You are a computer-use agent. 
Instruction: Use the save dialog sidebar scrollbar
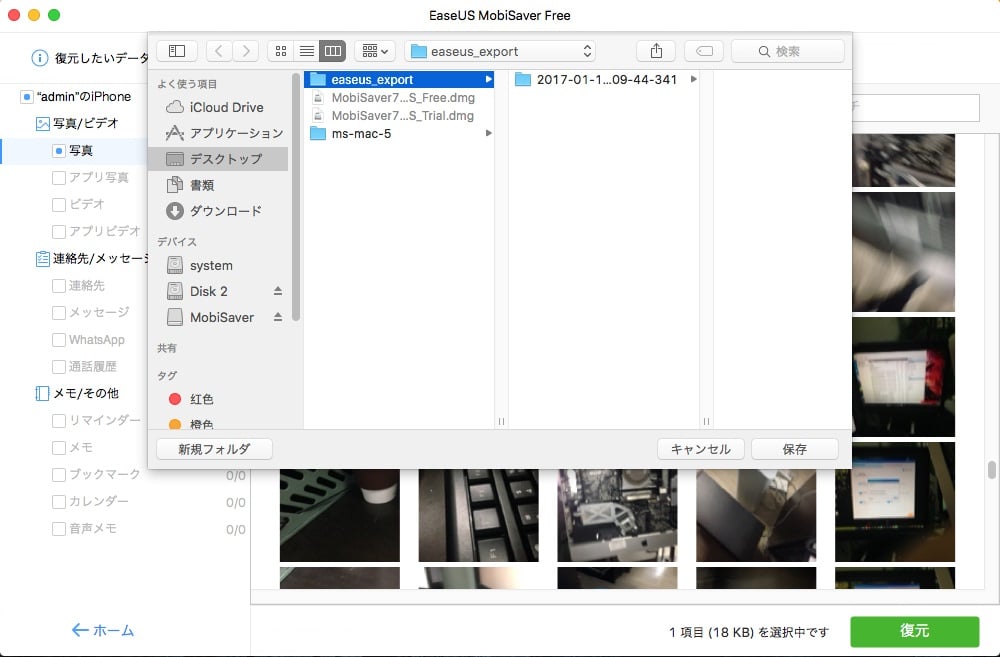point(296,197)
